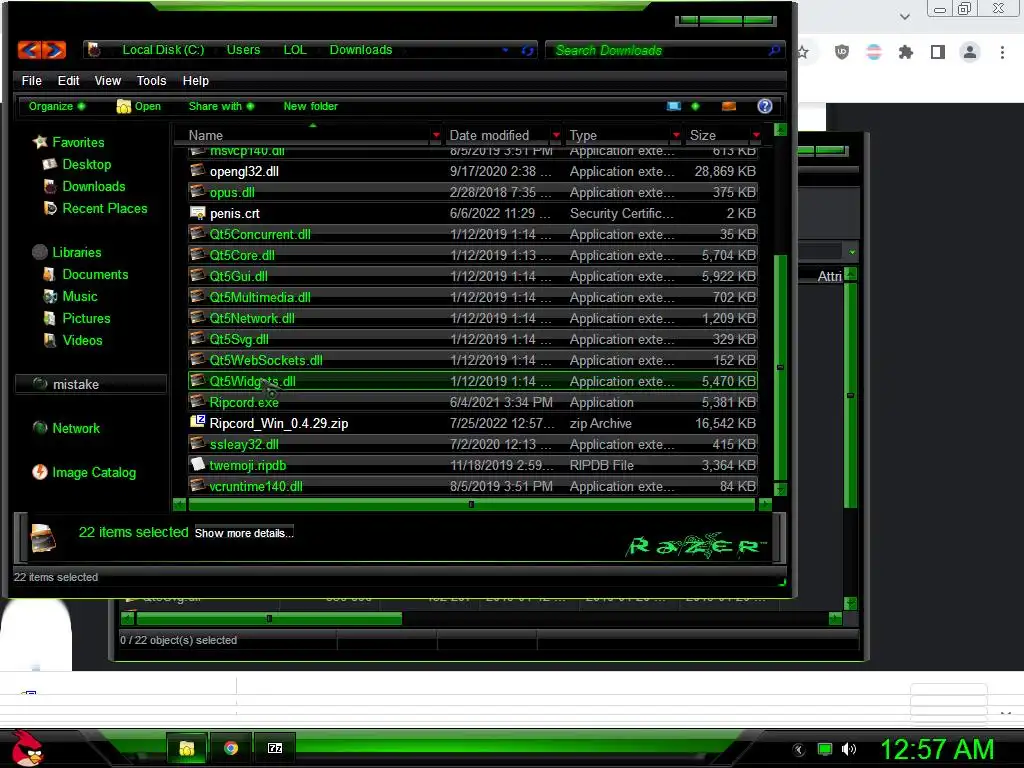Open the Help menu
Viewport: 1024px width, 768px height.
pos(196,80)
